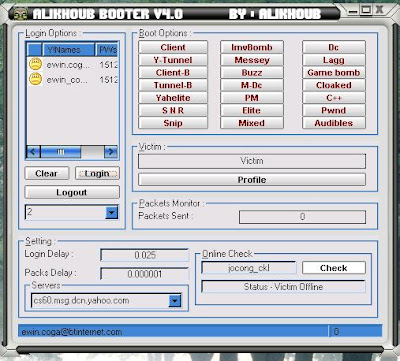Image resolution: width=400 pixels, height=361 pixels.
Task: Click the C++ button
Action: tap(334, 98)
